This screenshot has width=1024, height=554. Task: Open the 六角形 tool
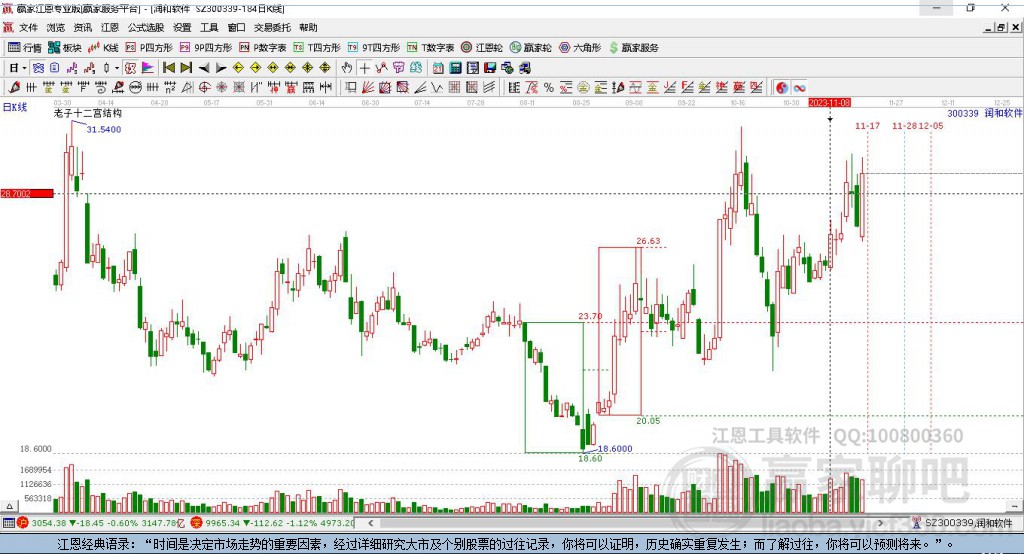[x=580, y=48]
